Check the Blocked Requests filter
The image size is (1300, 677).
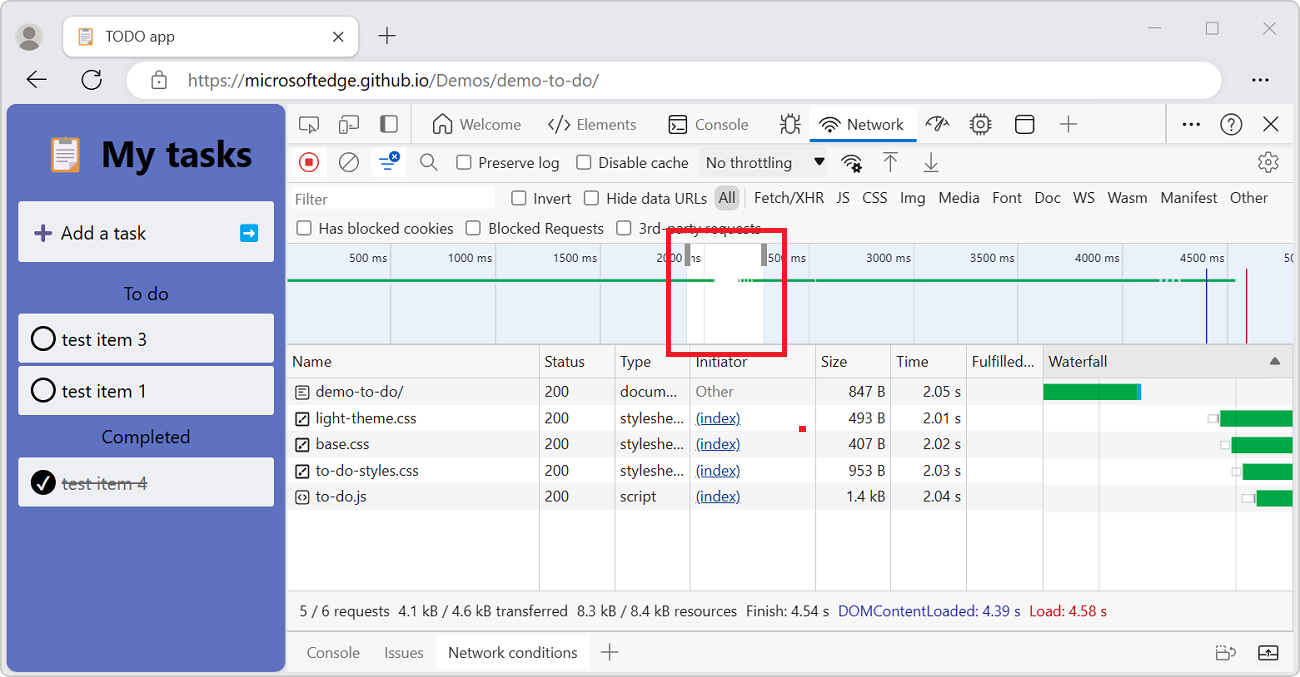473,228
